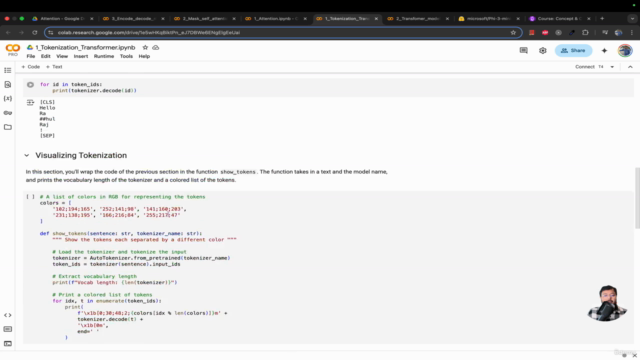This screenshot has width=640, height=360.
Task: Reload the browser page
Action: click(35, 33)
